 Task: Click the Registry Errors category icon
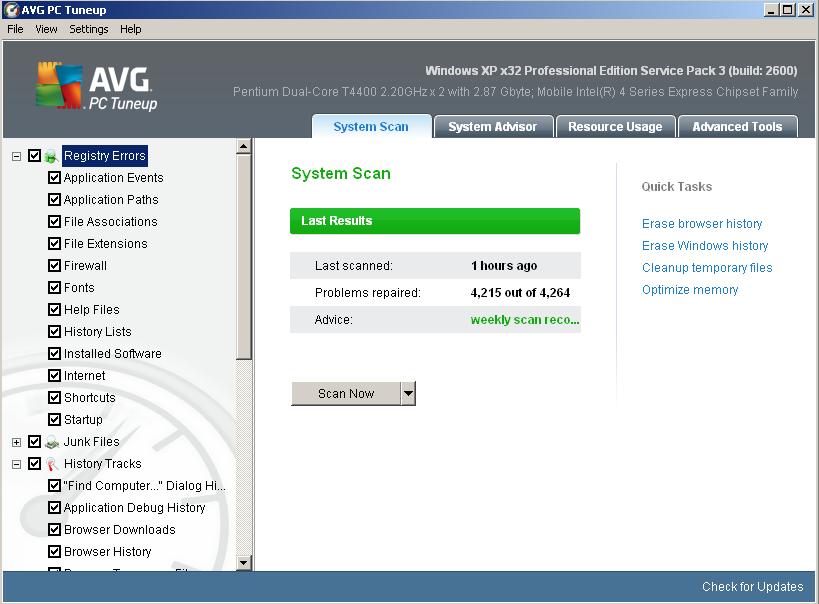coord(51,156)
